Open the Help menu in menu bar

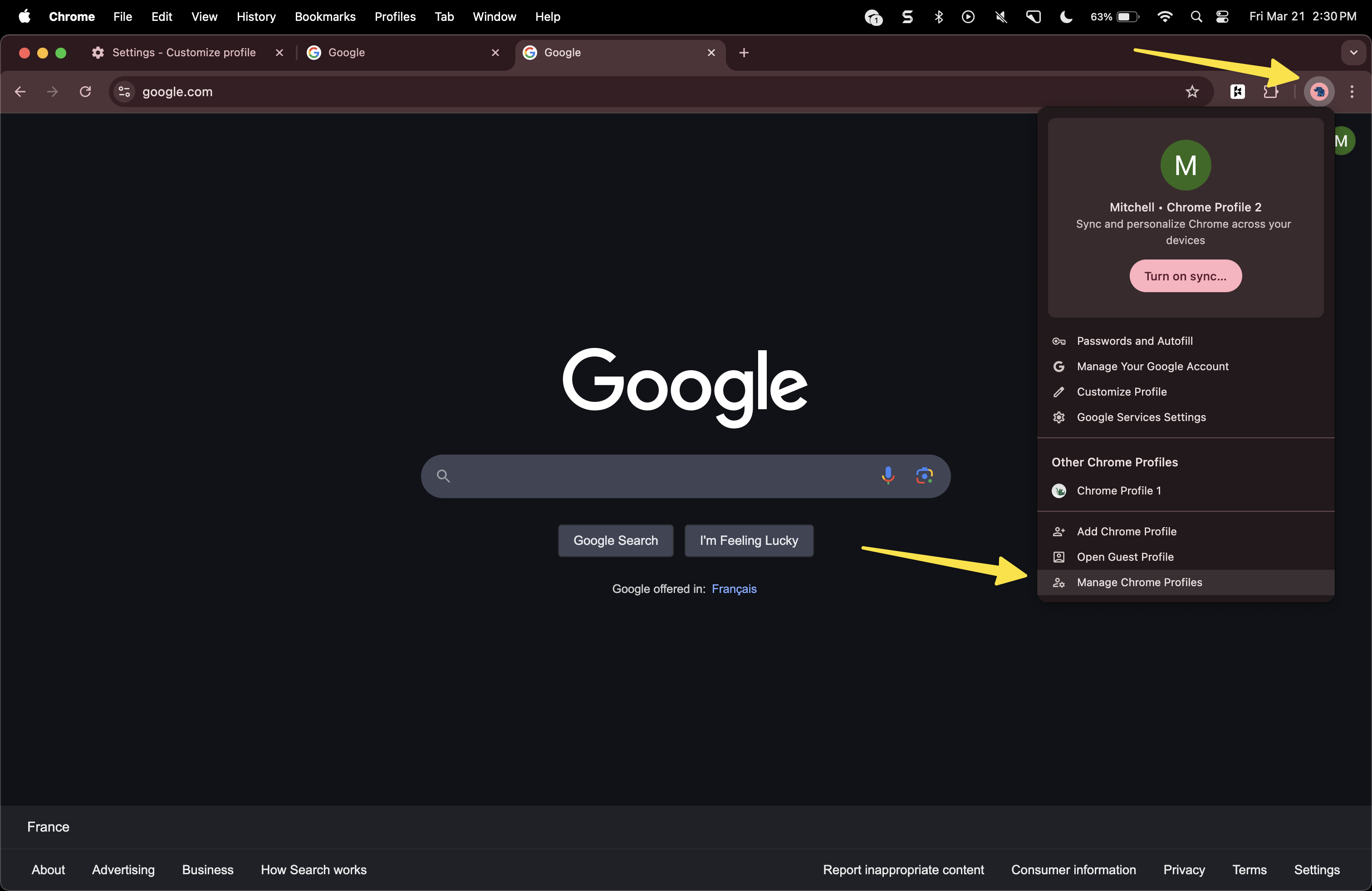pos(547,17)
